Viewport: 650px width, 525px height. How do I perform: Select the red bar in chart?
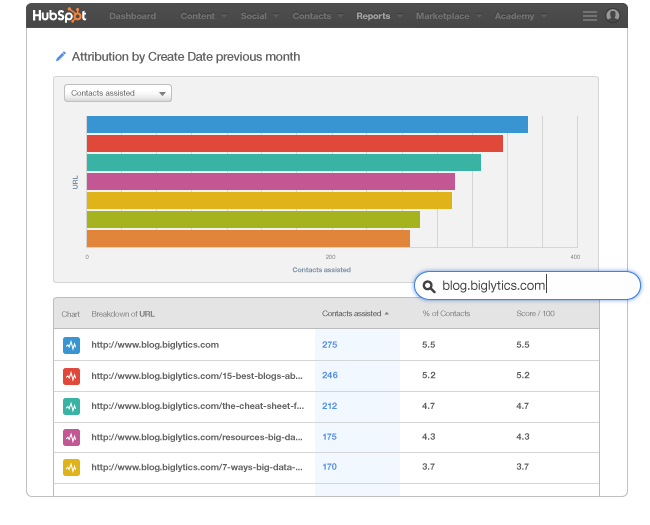[295, 143]
